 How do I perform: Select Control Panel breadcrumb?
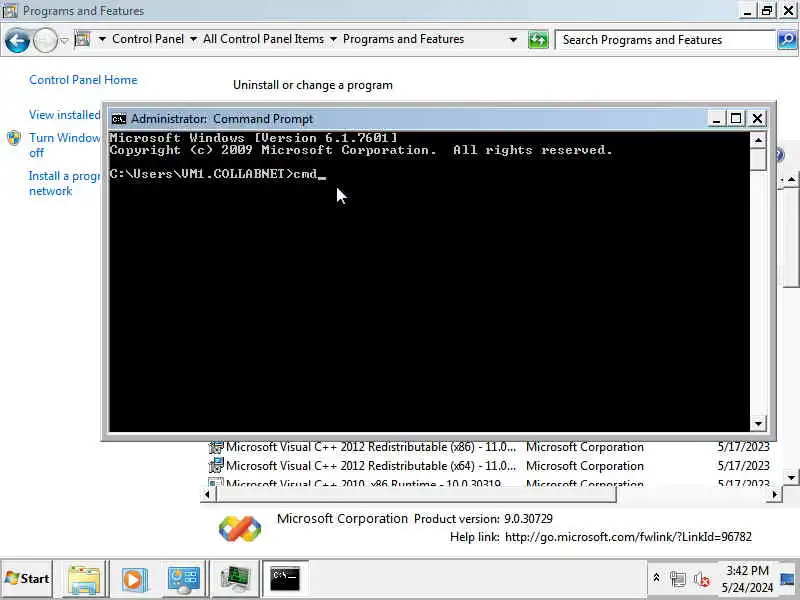pos(148,39)
